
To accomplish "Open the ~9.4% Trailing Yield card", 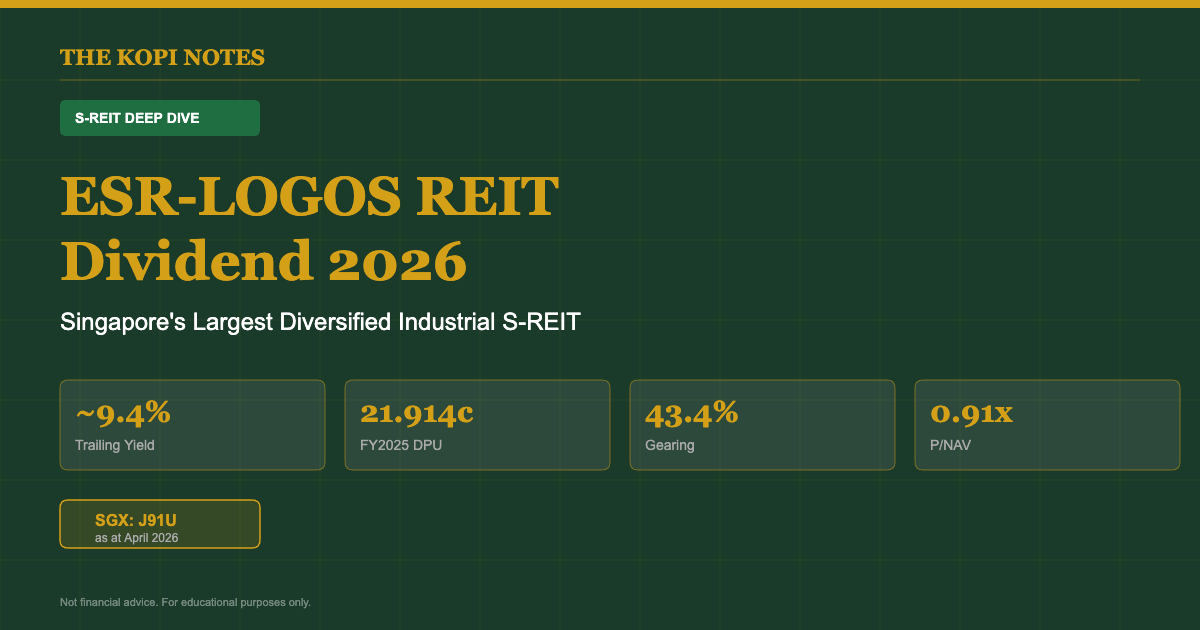I will 192,425.
